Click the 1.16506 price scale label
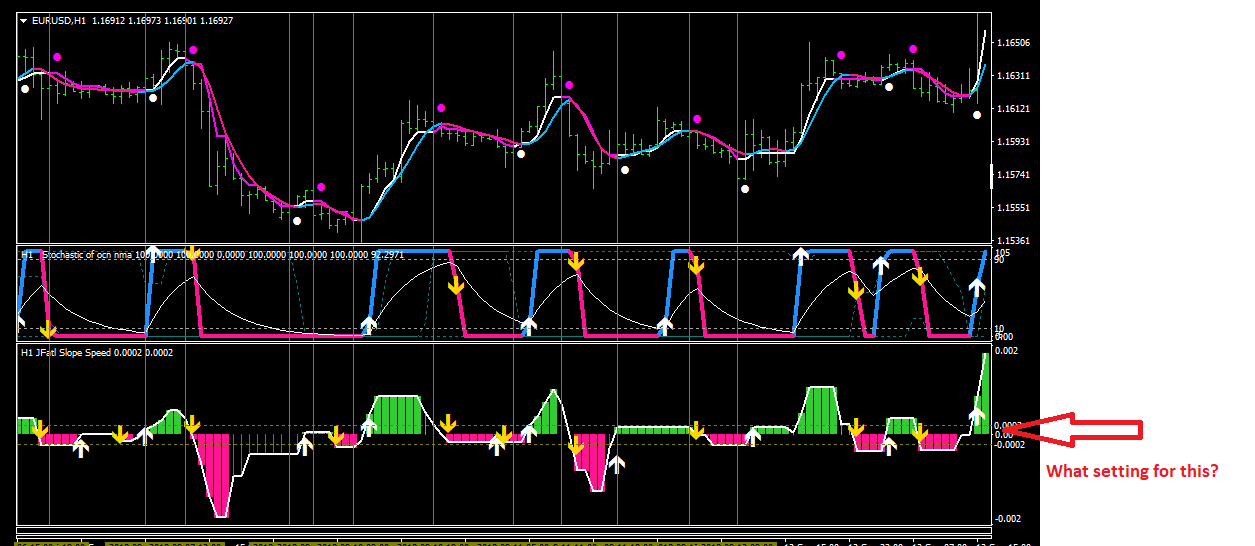This screenshot has width=1255, height=546. (x=1014, y=43)
